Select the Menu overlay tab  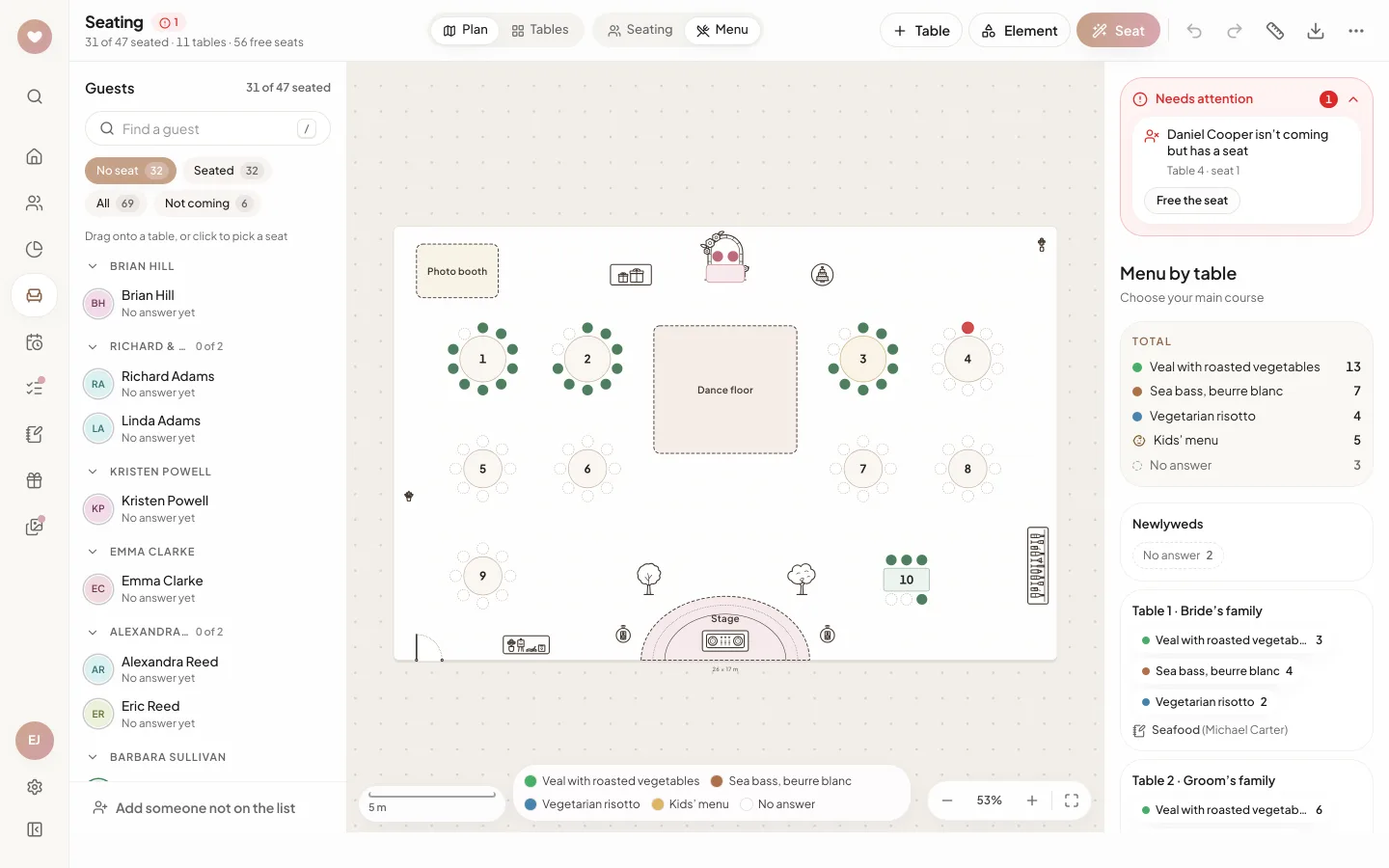coord(722,30)
